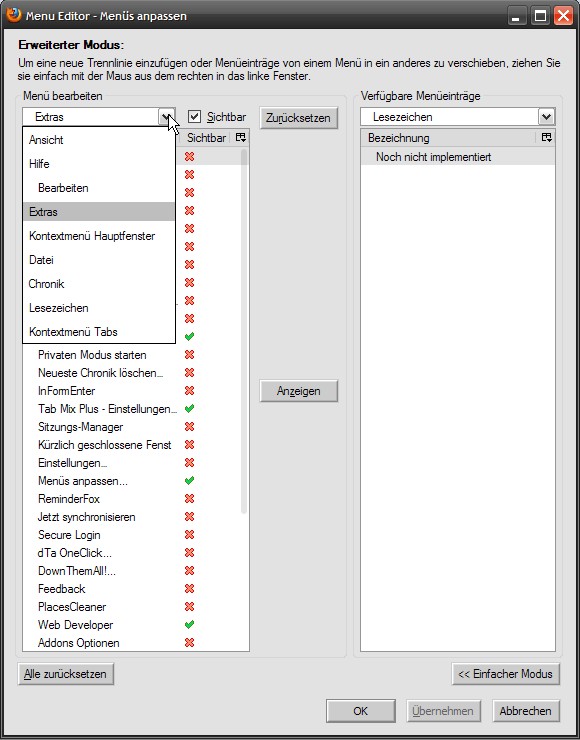Toggle the green checkmark for Web Developer
This screenshot has width=580, height=740.
point(189,625)
